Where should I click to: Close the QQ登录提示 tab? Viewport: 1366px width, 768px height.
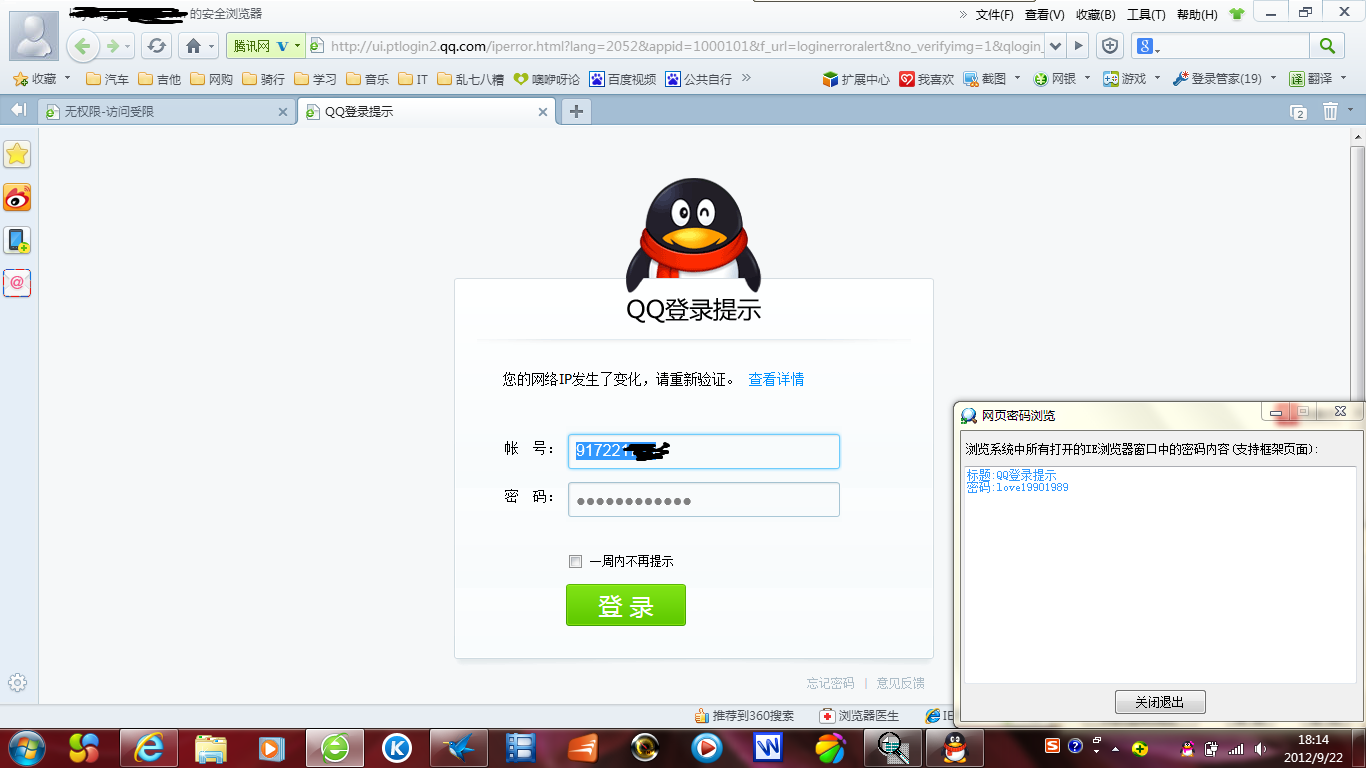click(x=543, y=112)
